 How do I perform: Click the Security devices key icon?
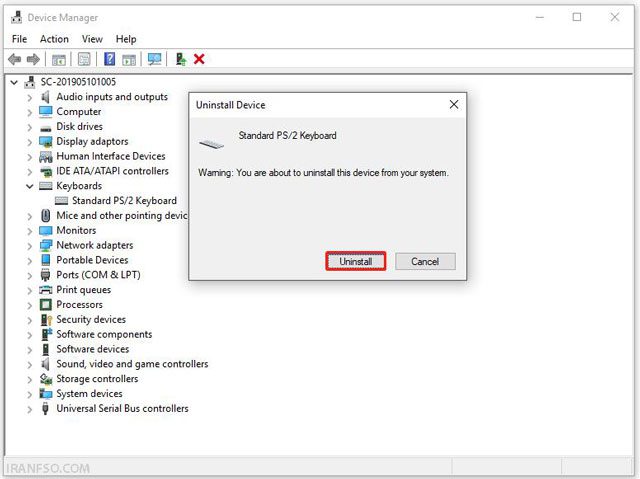(x=47, y=320)
